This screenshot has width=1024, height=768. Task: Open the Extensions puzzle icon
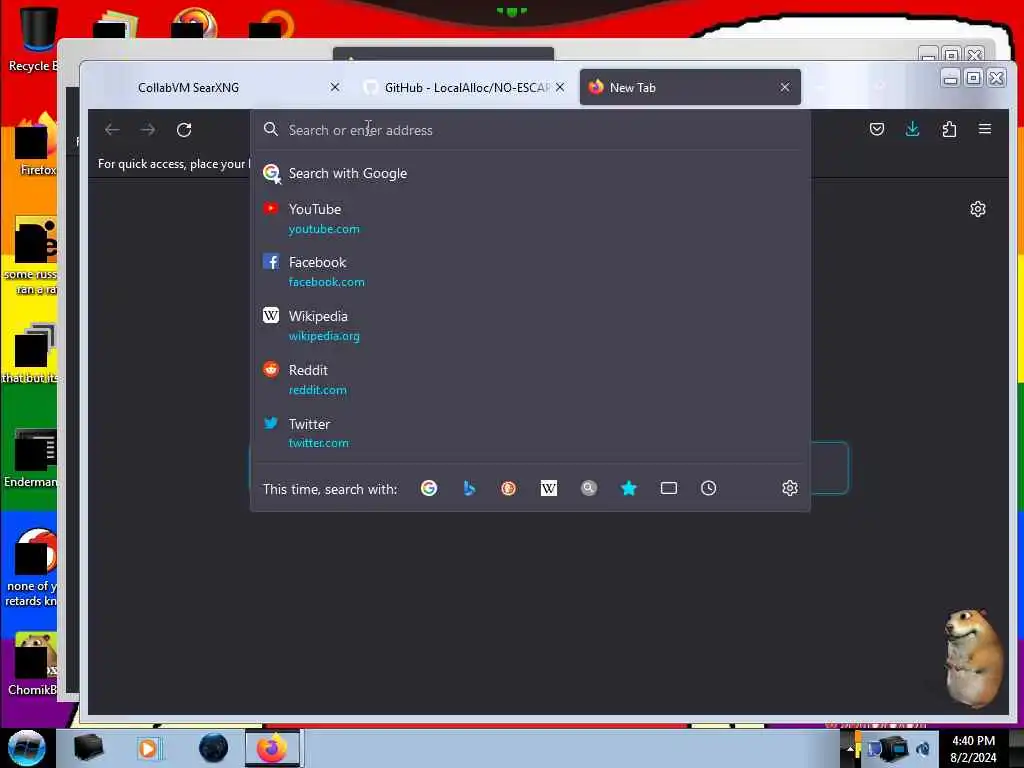click(x=949, y=129)
